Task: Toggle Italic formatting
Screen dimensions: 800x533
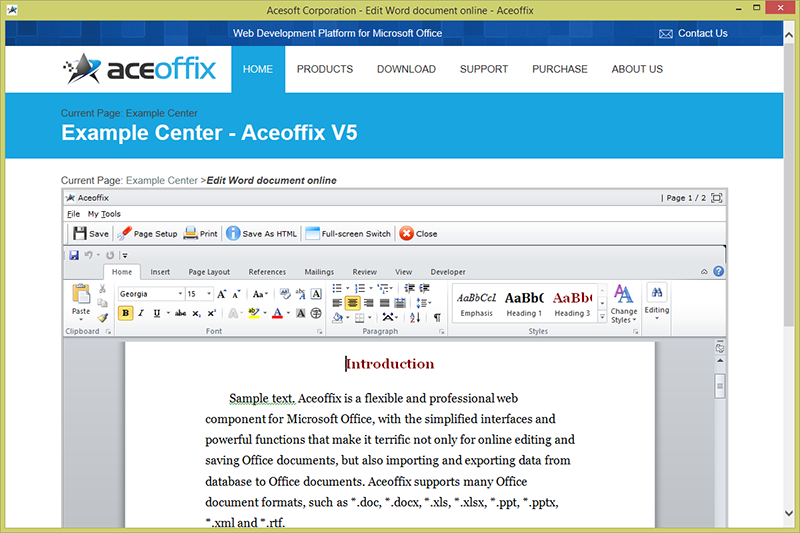Action: coord(141,313)
